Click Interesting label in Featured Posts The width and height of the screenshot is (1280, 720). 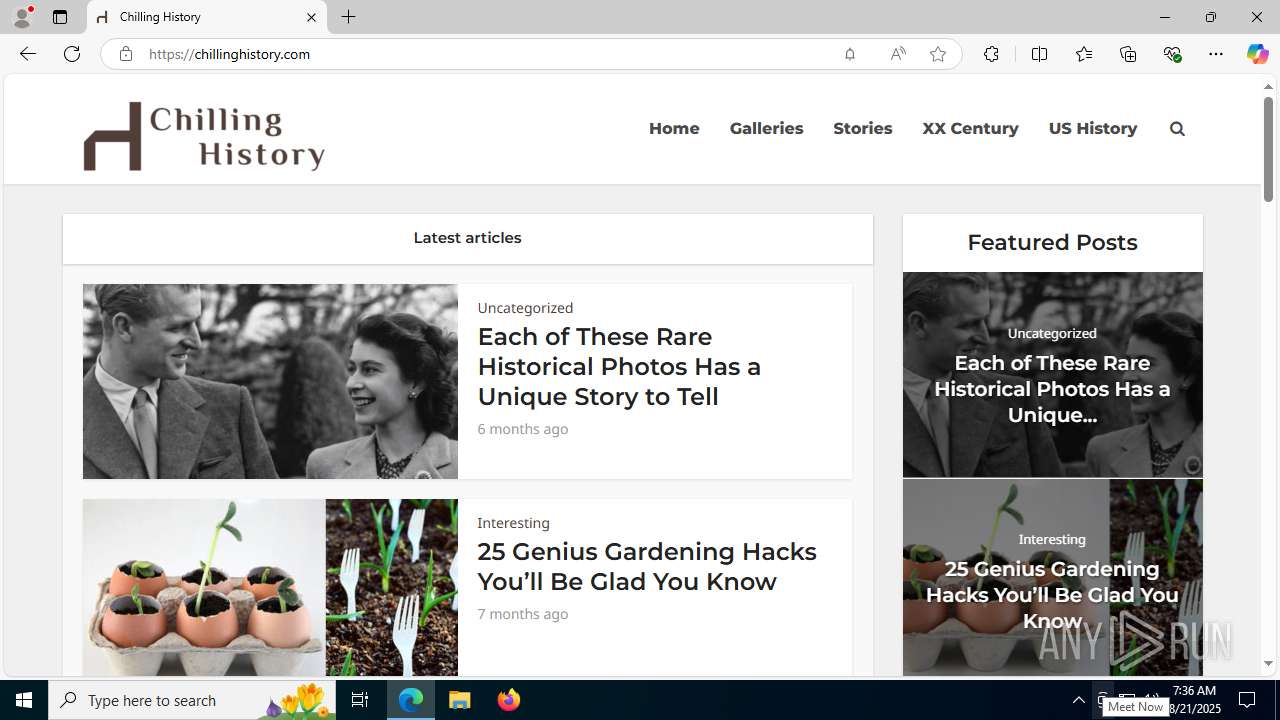(1052, 539)
